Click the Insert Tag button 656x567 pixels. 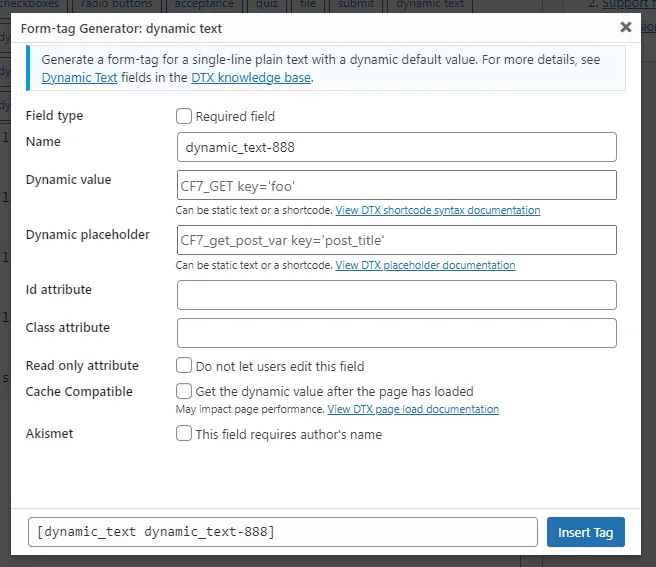point(586,532)
